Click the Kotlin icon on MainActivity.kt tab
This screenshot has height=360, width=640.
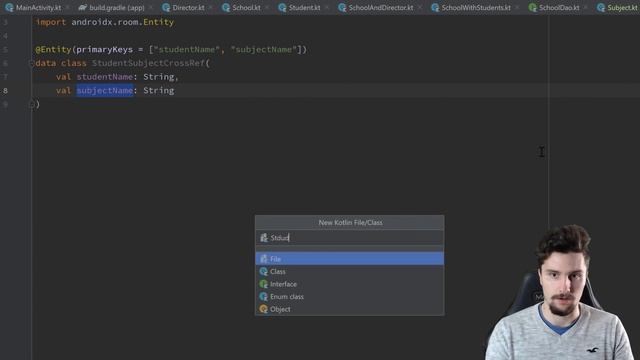click(x=9, y=7)
